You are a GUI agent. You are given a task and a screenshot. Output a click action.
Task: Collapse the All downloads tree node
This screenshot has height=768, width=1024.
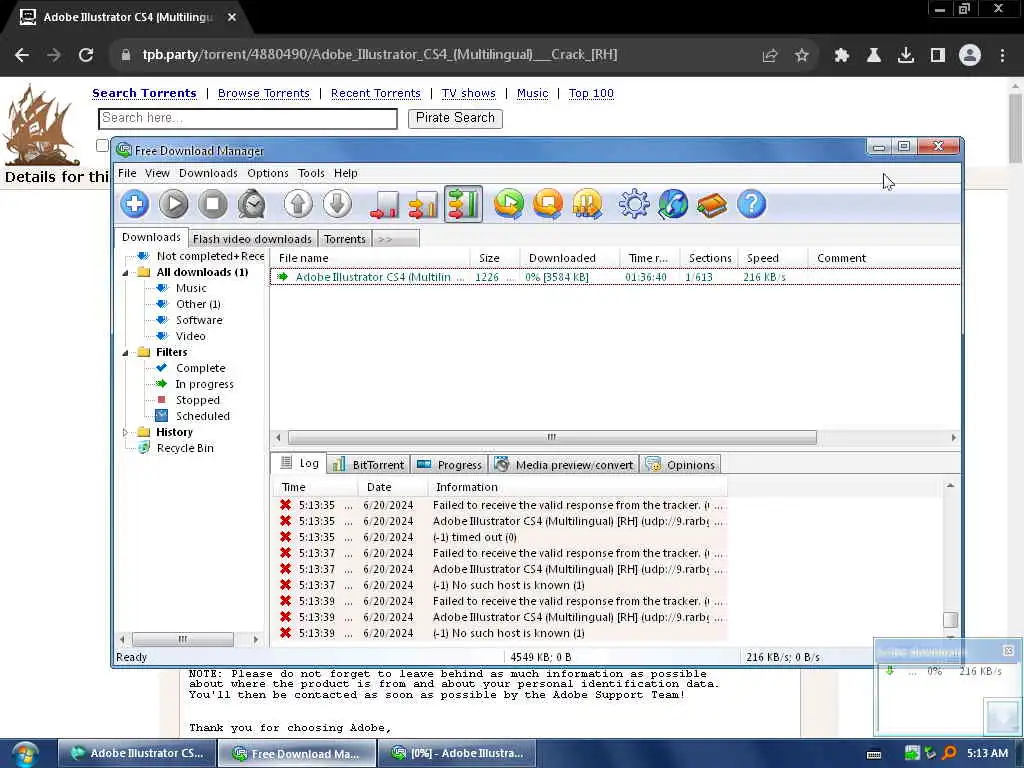(x=125, y=272)
